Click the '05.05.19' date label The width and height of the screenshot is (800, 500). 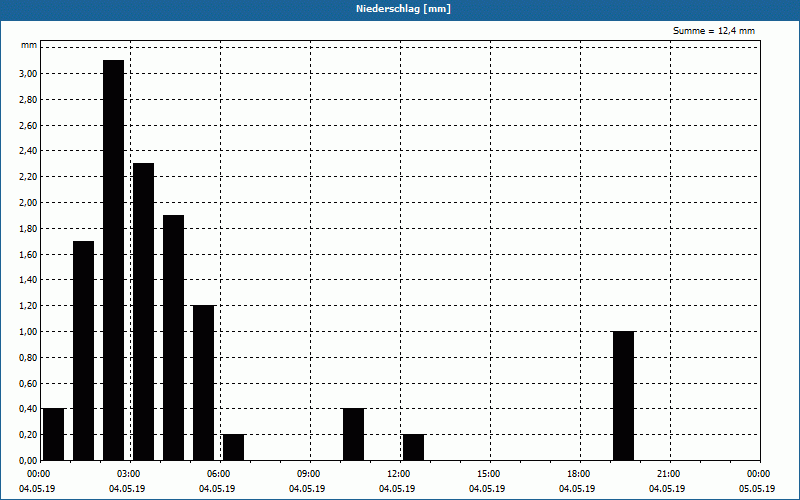tap(757, 489)
